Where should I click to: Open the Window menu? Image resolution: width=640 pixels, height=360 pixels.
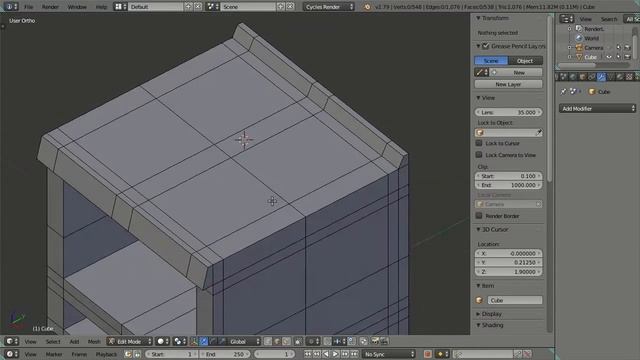(x=77, y=7)
